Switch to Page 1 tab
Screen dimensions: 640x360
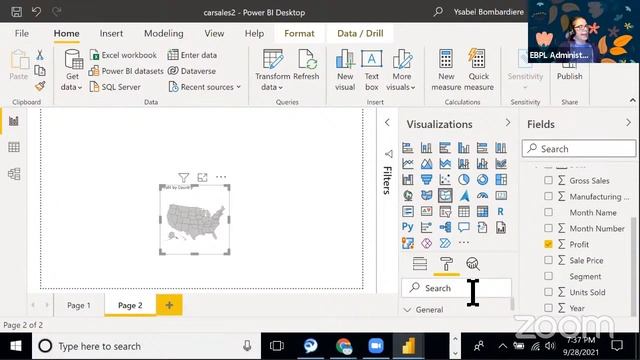(x=79, y=305)
